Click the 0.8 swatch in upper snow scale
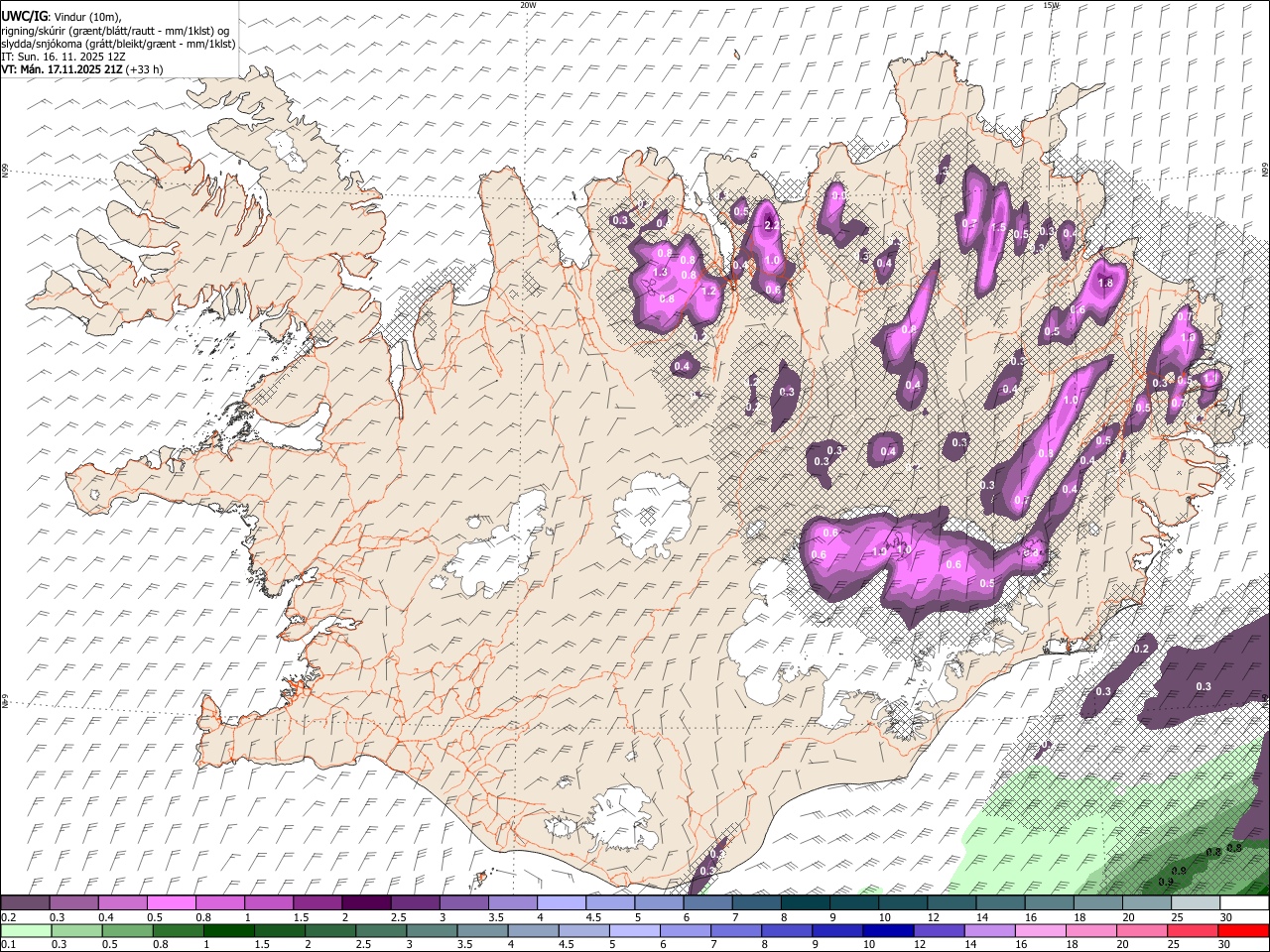 (x=219, y=903)
